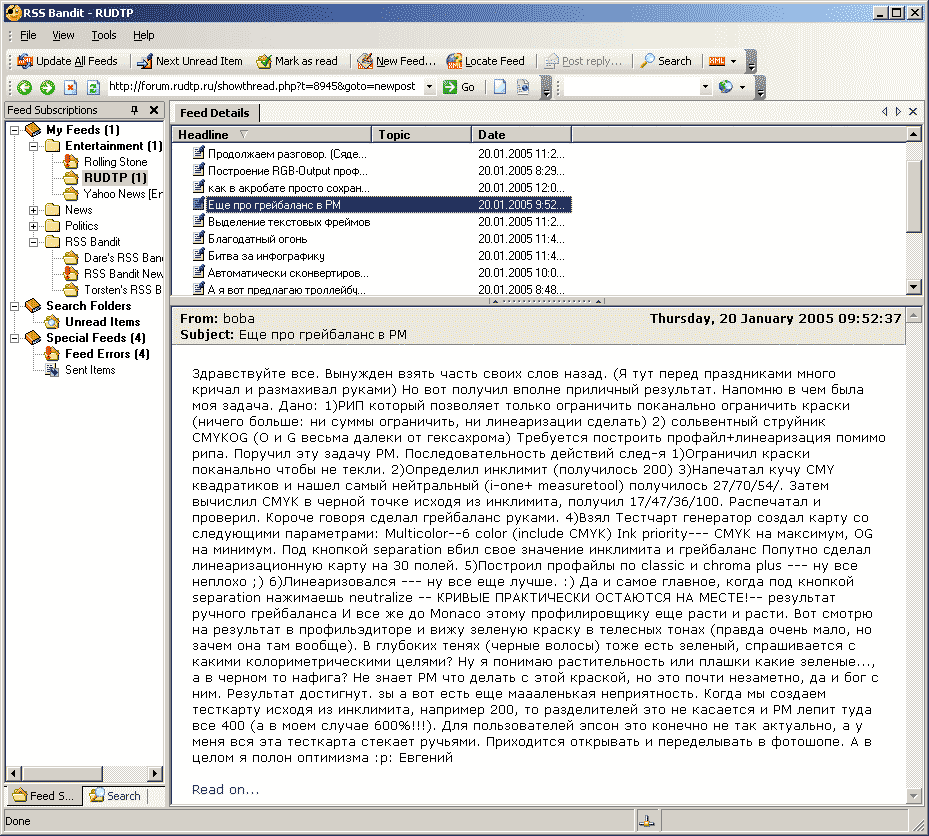This screenshot has height=836, width=929.
Task: Collapse the My Feeds tree node
Action: (x=15, y=130)
